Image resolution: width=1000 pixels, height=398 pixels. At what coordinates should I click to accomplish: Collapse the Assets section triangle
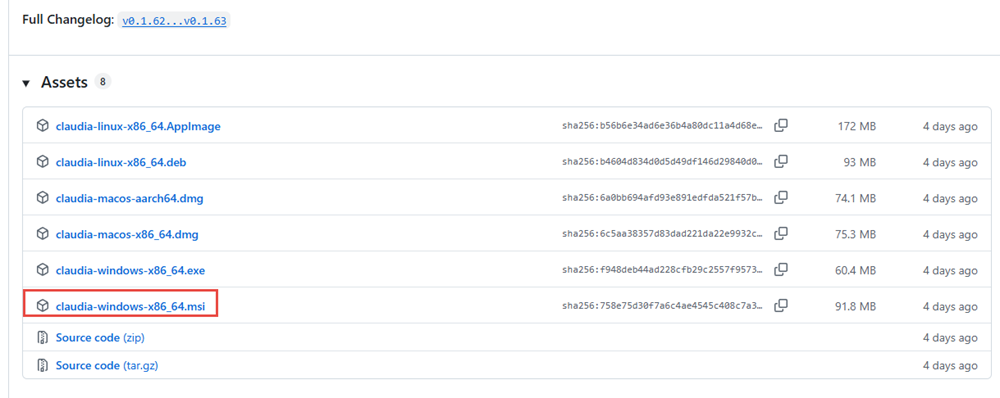pyautogui.click(x=26, y=83)
